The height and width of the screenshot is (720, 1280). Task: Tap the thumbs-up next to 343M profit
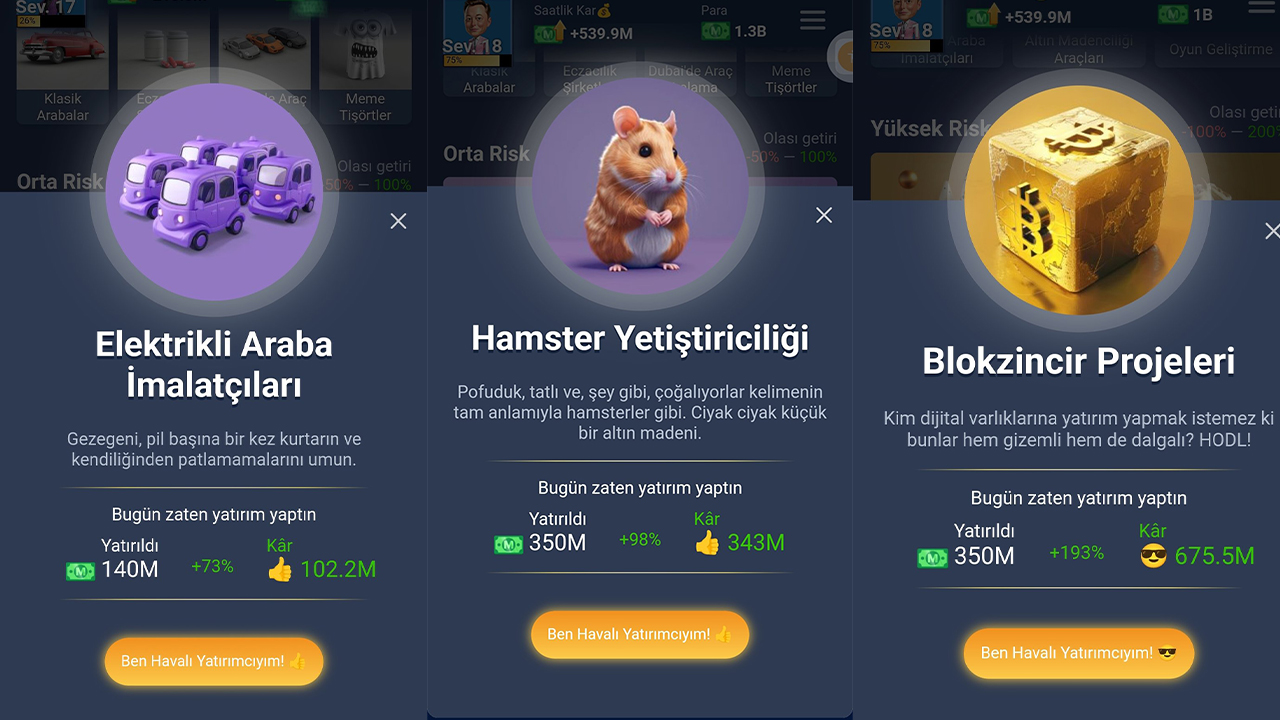707,543
